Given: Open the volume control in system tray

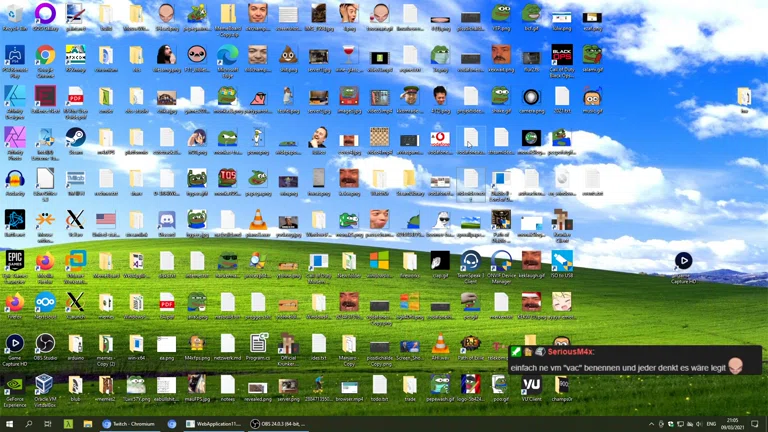Looking at the screenshot, I should point(697,424).
